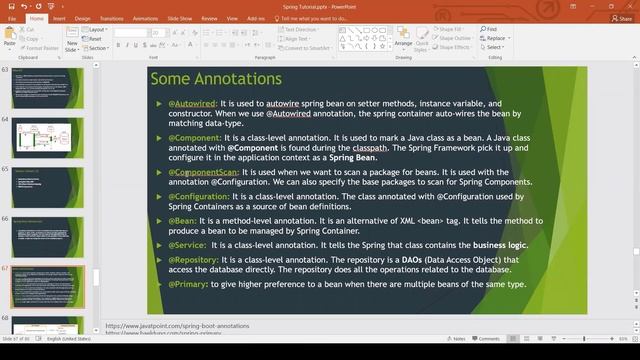Open Comments pane from status bar
Image resolution: width=640 pixels, height=360 pixels.
click(x=486, y=339)
